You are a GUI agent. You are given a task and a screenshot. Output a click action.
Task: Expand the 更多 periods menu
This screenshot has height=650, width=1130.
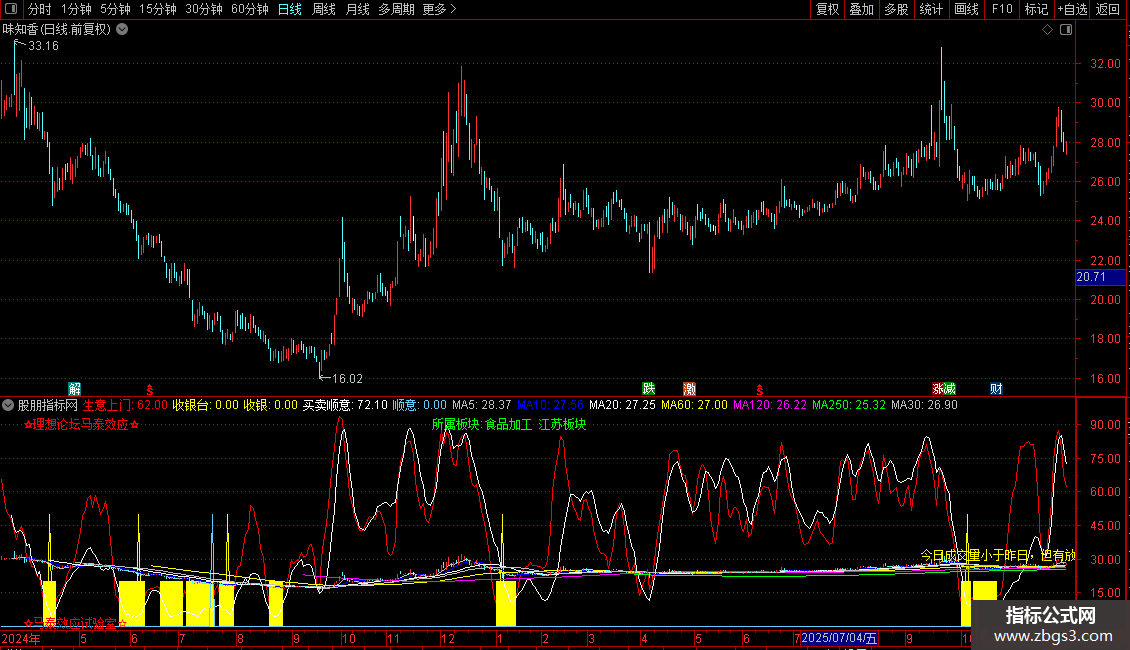439,9
